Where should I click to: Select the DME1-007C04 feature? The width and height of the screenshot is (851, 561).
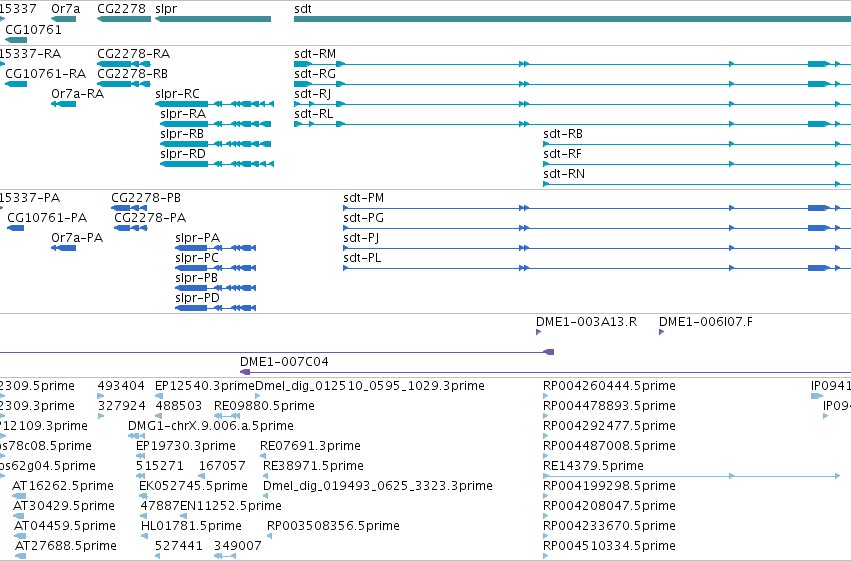coord(545,372)
